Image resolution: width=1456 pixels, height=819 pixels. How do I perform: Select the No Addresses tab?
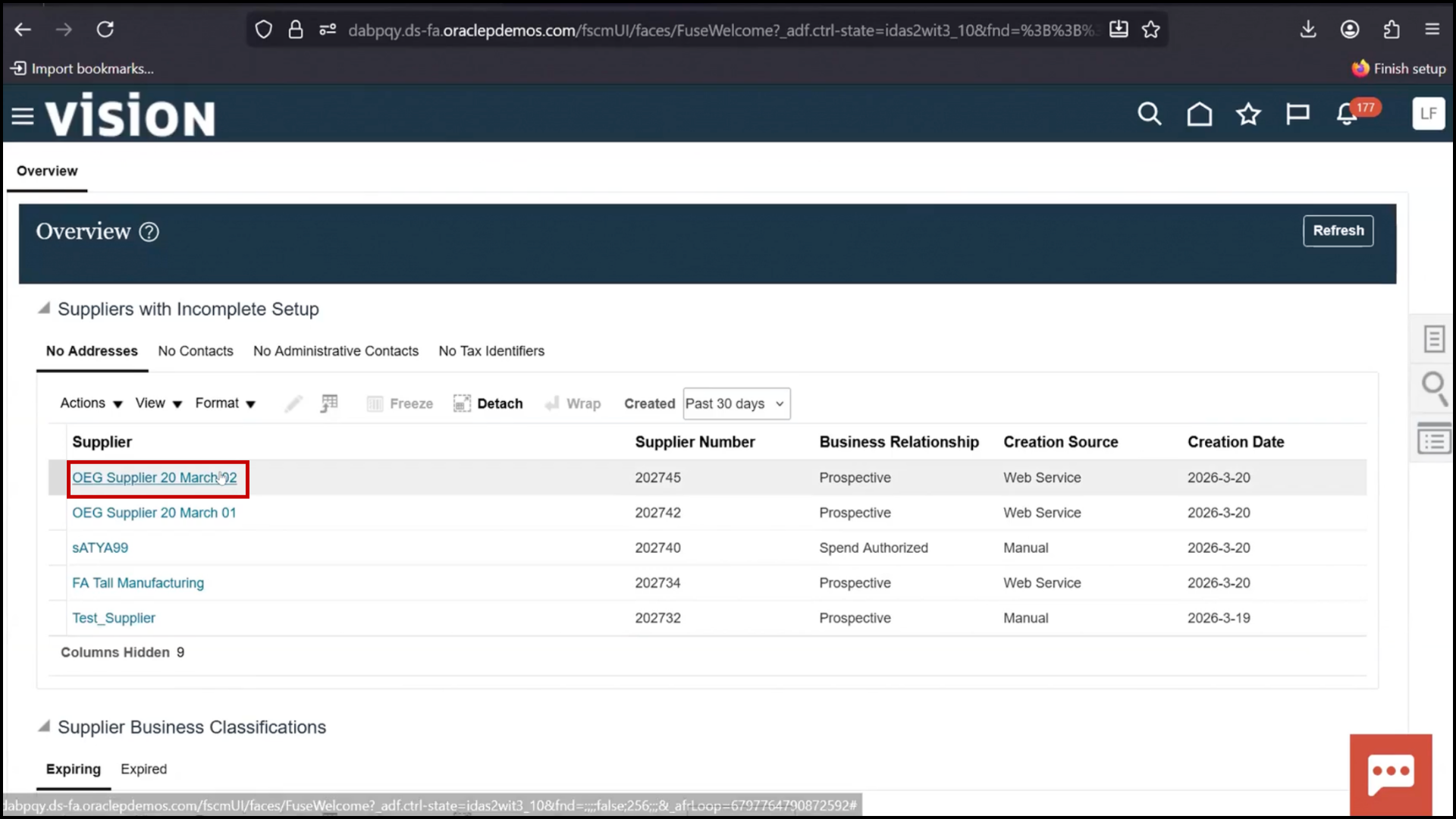click(x=92, y=351)
